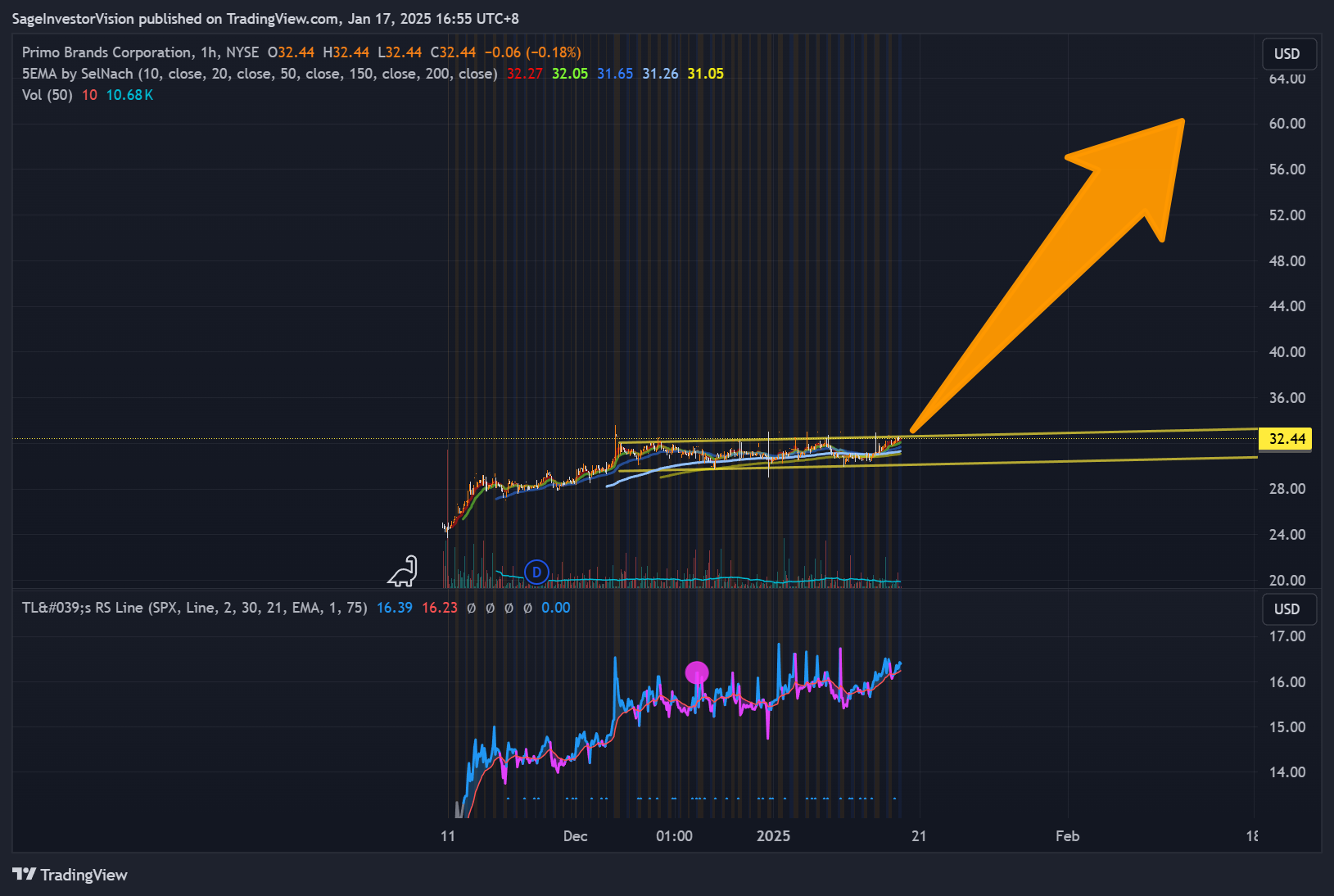Click the 60.00 price axis label
Screen dimensions: 1334x896
1287,124
